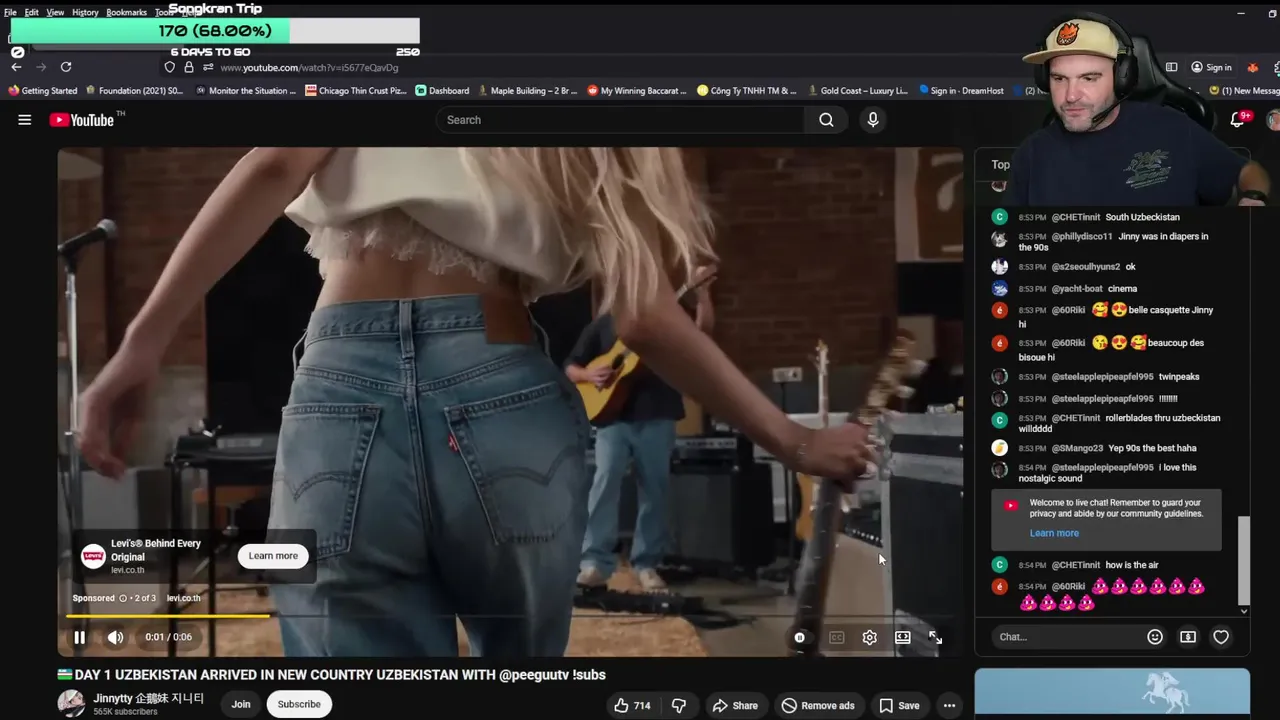1280x720 pixels.
Task: Open the Gold Coast Luxury bookmark
Action: [858, 90]
